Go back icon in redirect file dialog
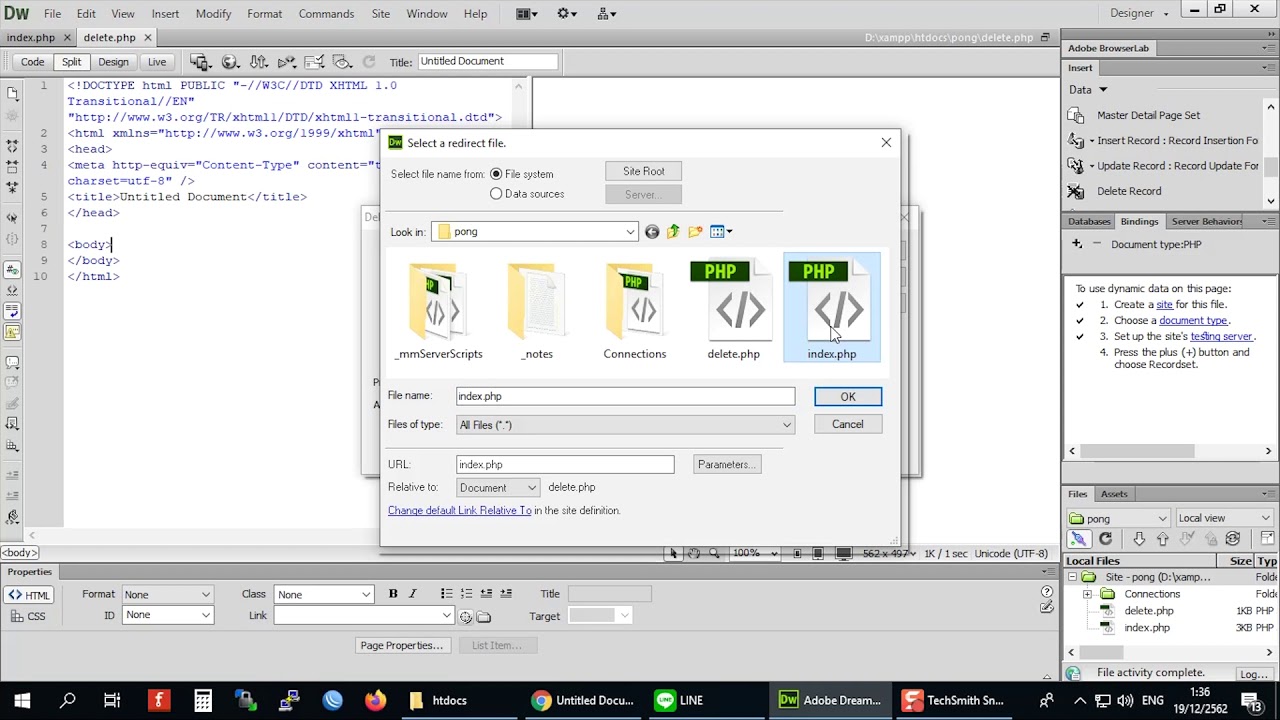The height and width of the screenshot is (720, 1280). point(652,232)
